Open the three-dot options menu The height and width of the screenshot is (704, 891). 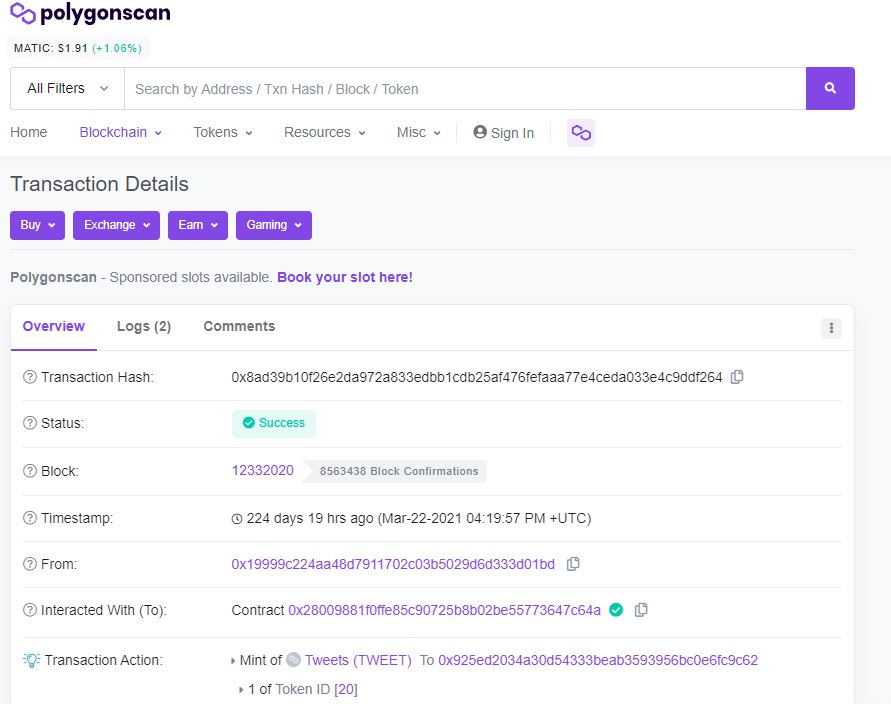click(831, 328)
